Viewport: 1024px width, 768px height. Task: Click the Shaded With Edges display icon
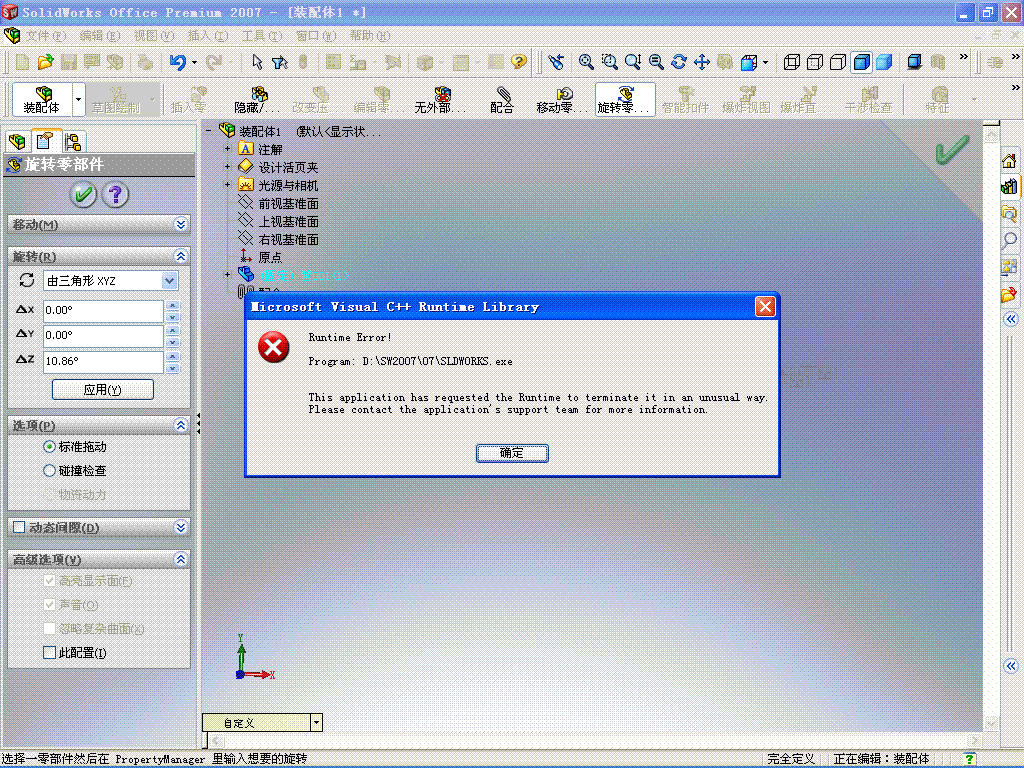click(x=861, y=62)
